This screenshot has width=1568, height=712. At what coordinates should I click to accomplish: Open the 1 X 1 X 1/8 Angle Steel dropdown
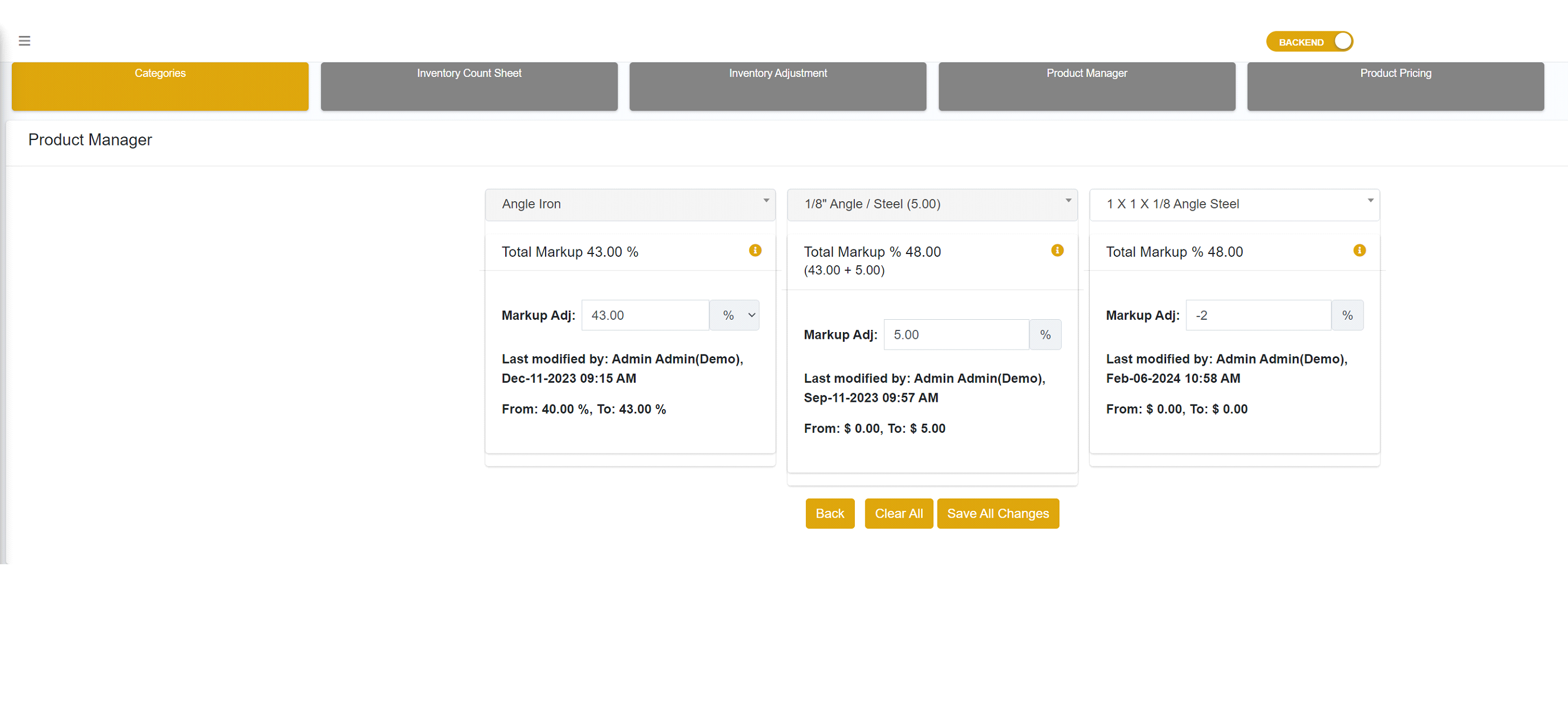click(1234, 205)
